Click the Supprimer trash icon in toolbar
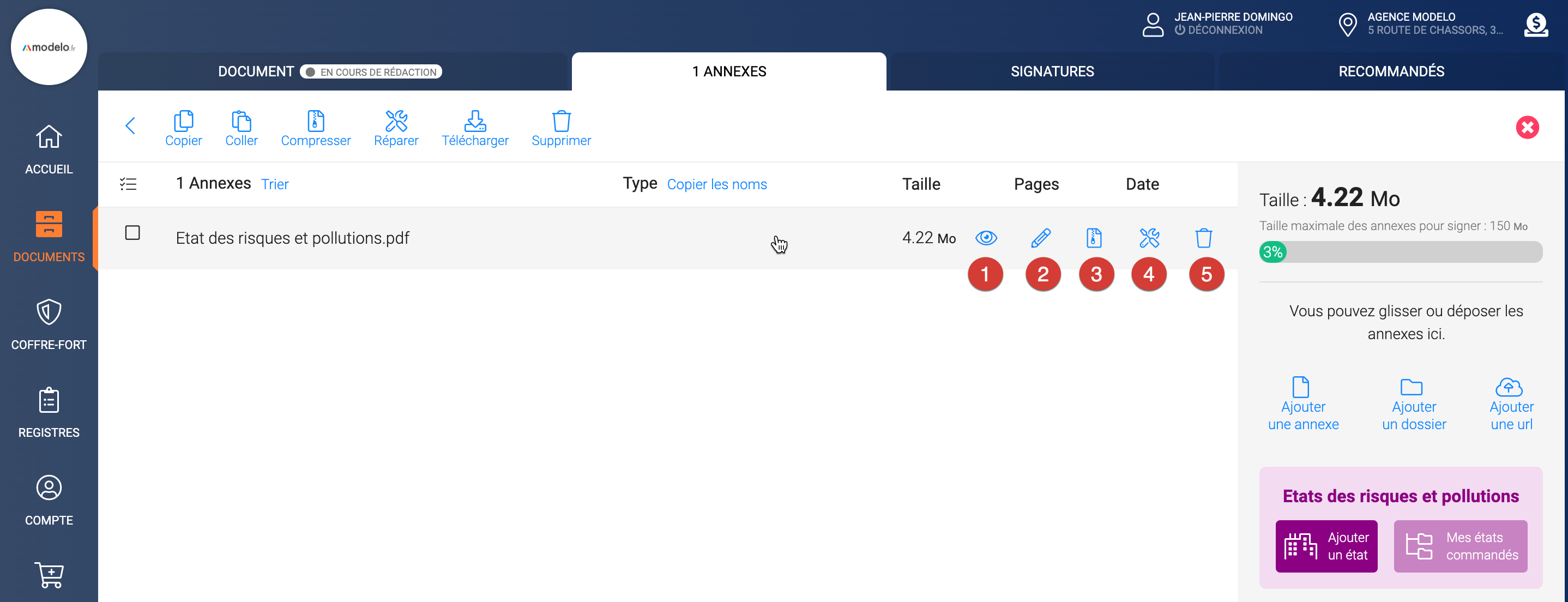 click(x=560, y=122)
